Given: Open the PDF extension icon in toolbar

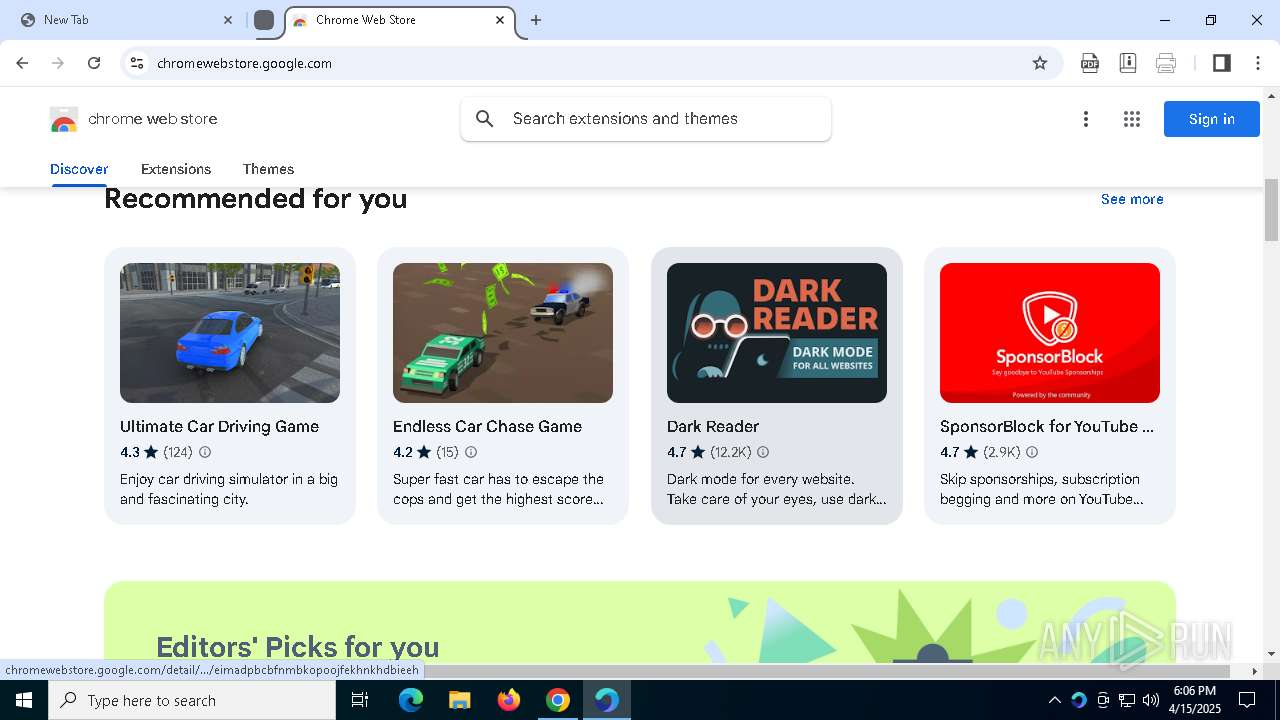Looking at the screenshot, I should click(x=1090, y=63).
